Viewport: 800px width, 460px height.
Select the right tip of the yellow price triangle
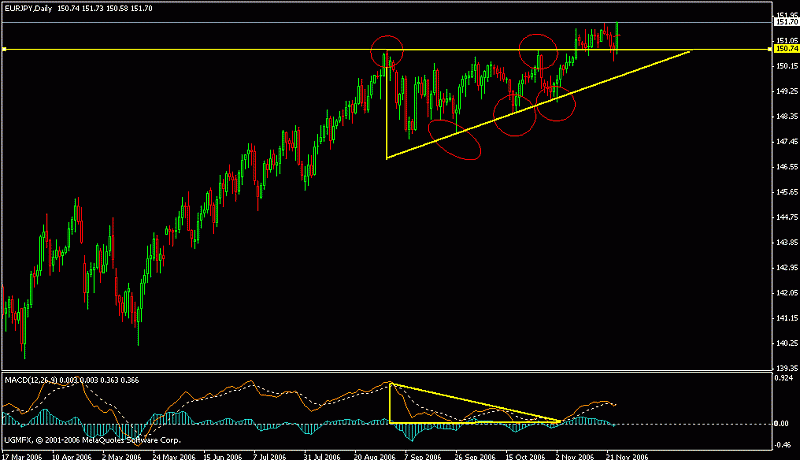[x=690, y=50]
